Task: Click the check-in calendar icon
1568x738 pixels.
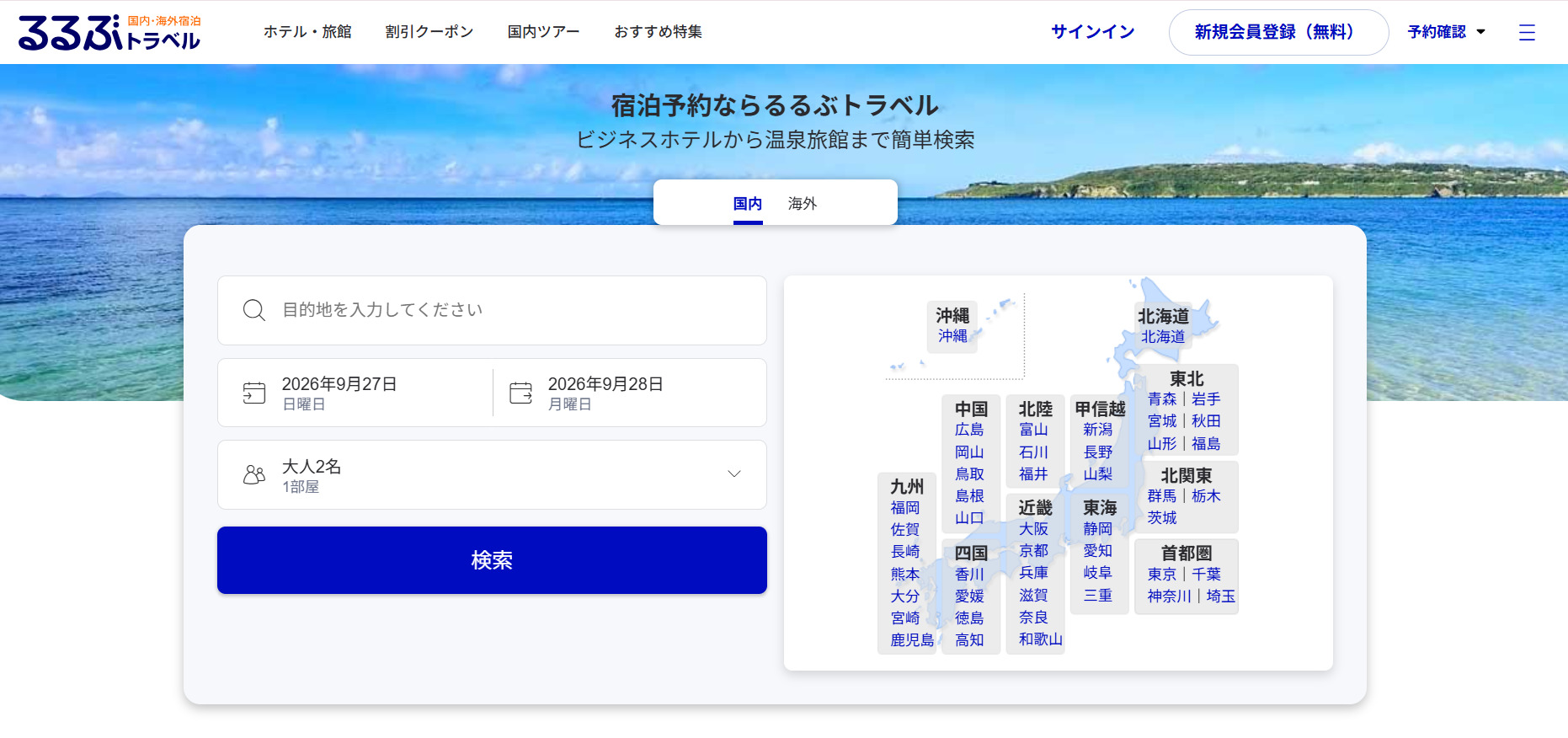Action: 254,393
